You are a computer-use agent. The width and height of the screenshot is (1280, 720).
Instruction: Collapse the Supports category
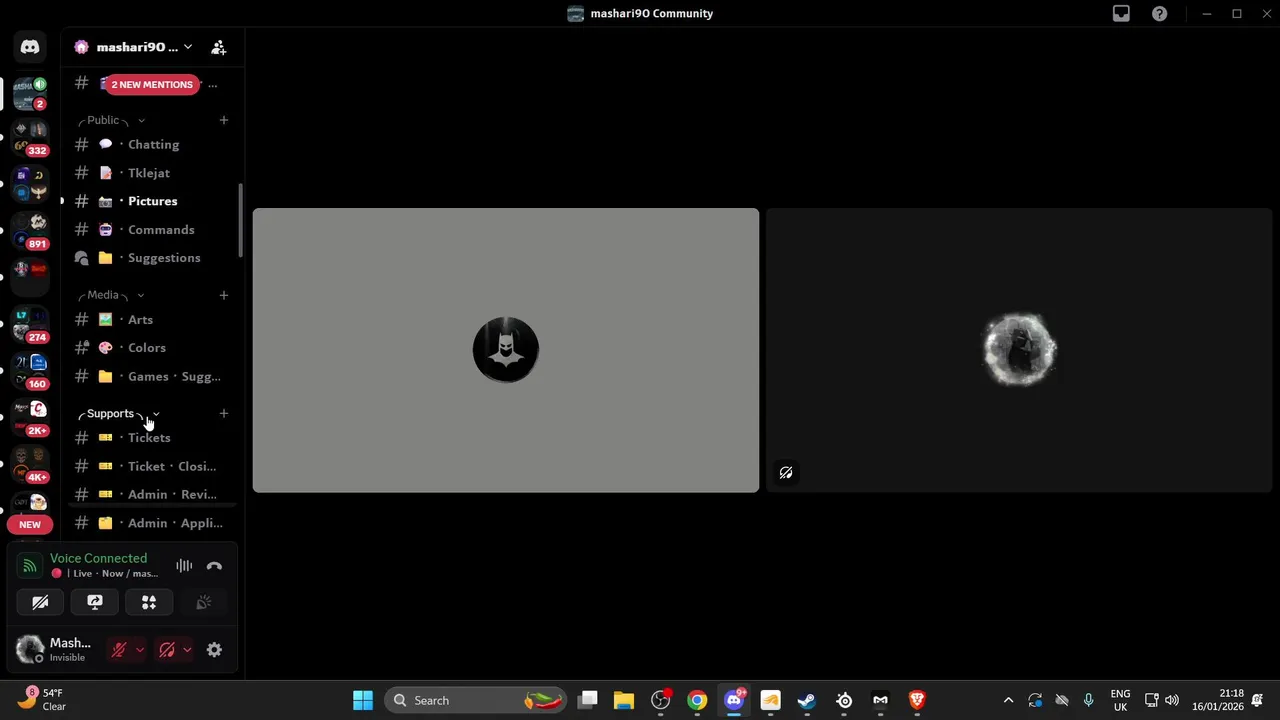tap(118, 413)
